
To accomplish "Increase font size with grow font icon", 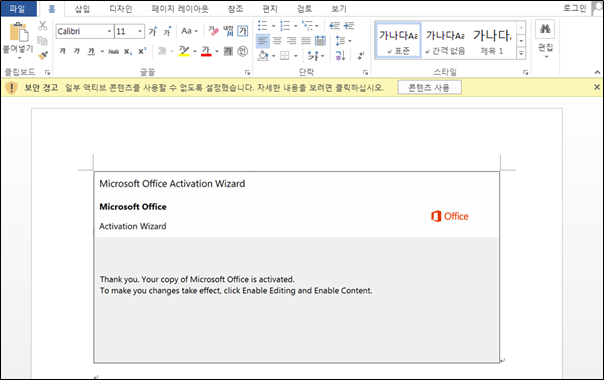I will pos(153,31).
